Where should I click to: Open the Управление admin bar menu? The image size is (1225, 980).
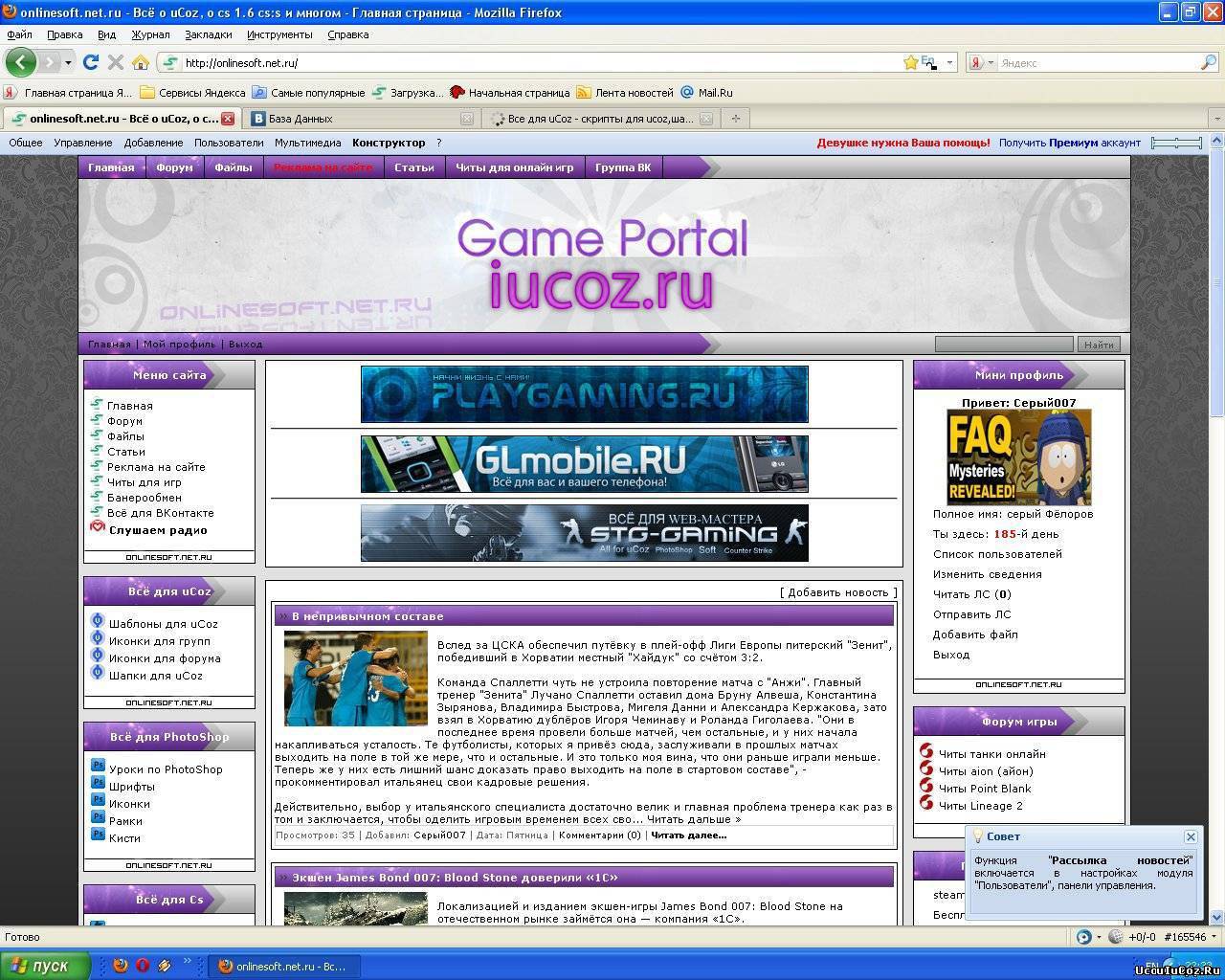point(83,143)
